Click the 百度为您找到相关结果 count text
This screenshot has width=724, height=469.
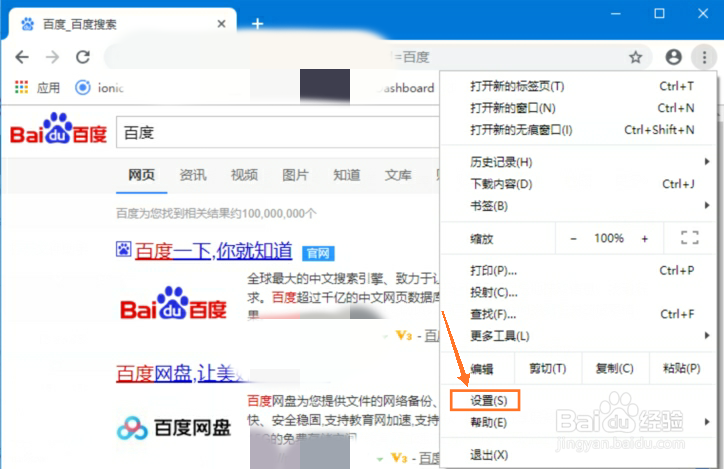tap(216, 213)
